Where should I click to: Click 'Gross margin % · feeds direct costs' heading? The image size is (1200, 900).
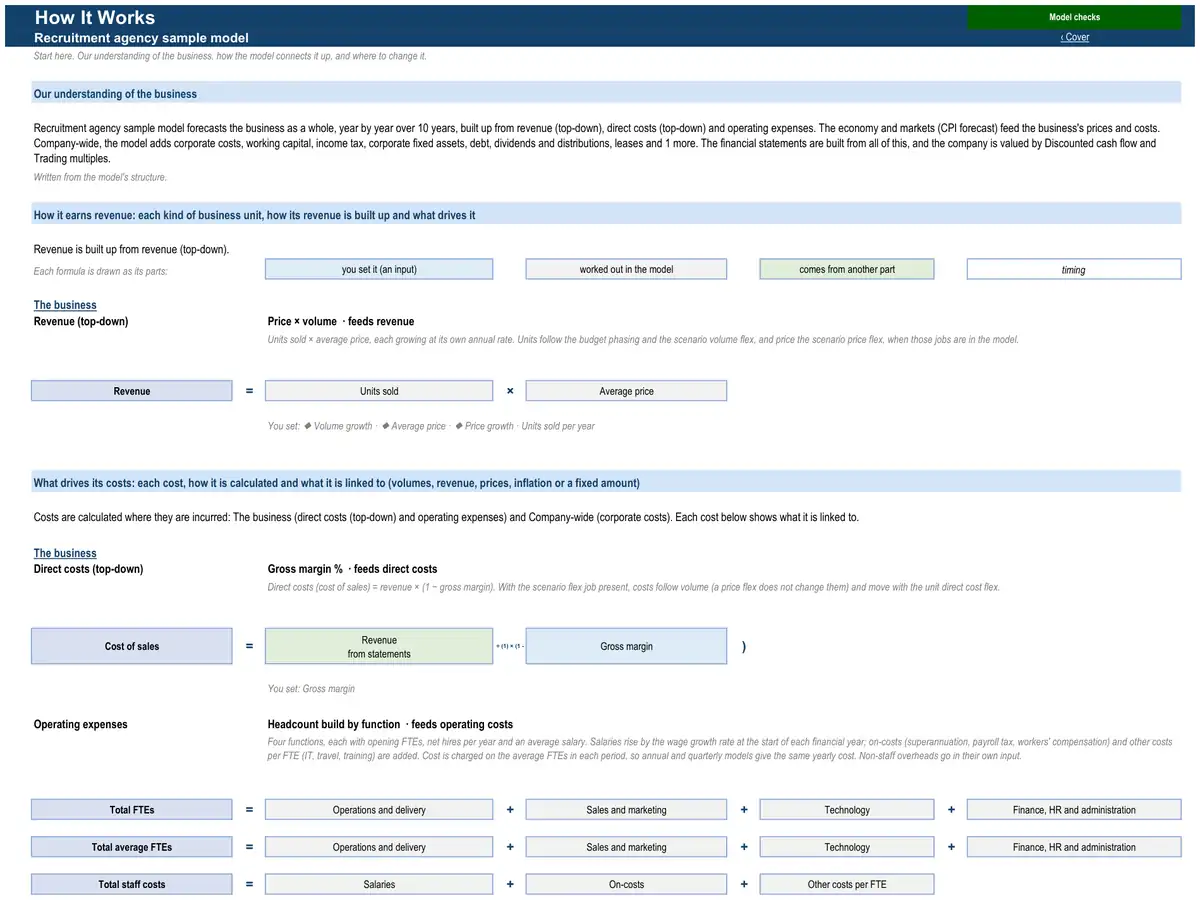pyautogui.click(x=352, y=569)
